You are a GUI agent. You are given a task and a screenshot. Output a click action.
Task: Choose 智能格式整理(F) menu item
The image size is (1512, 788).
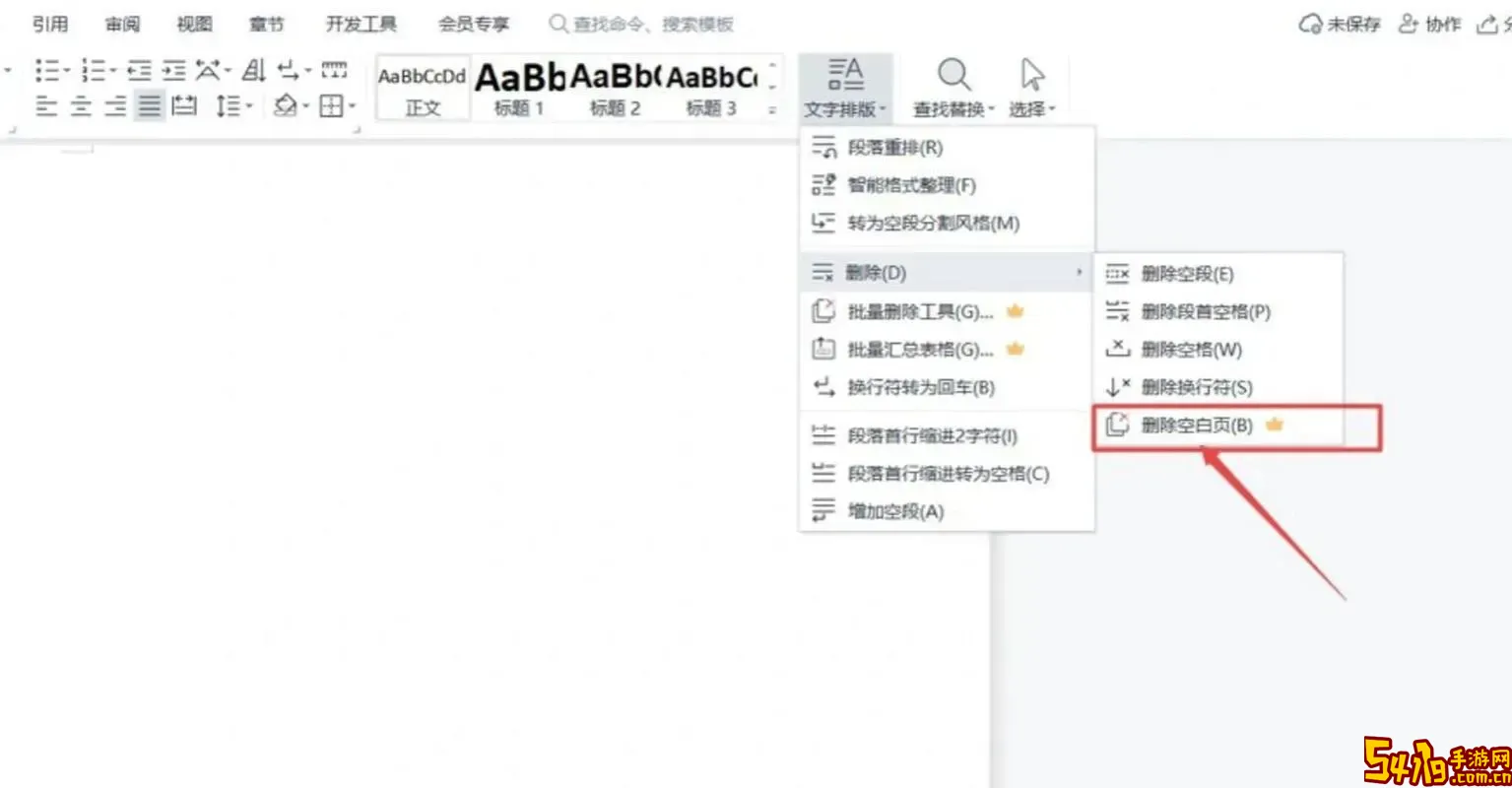[x=947, y=184]
